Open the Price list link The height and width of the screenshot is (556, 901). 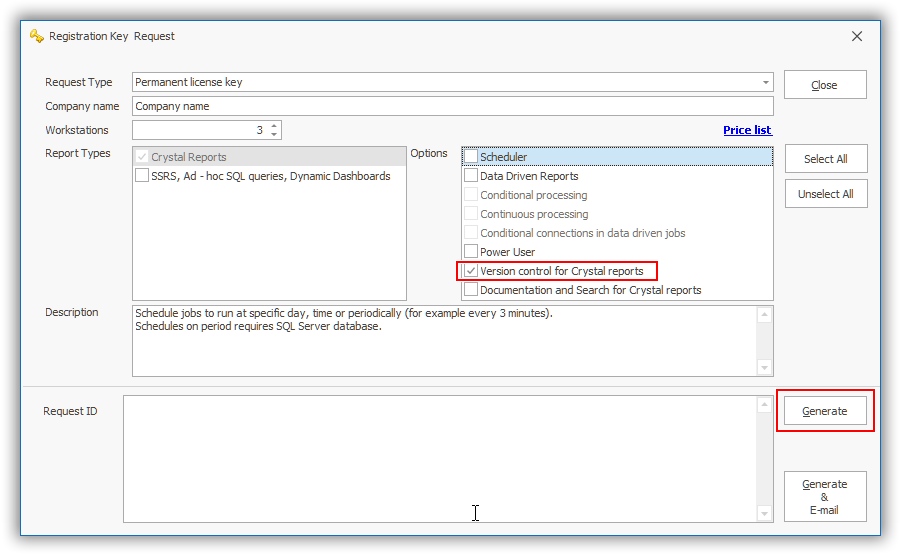click(747, 130)
